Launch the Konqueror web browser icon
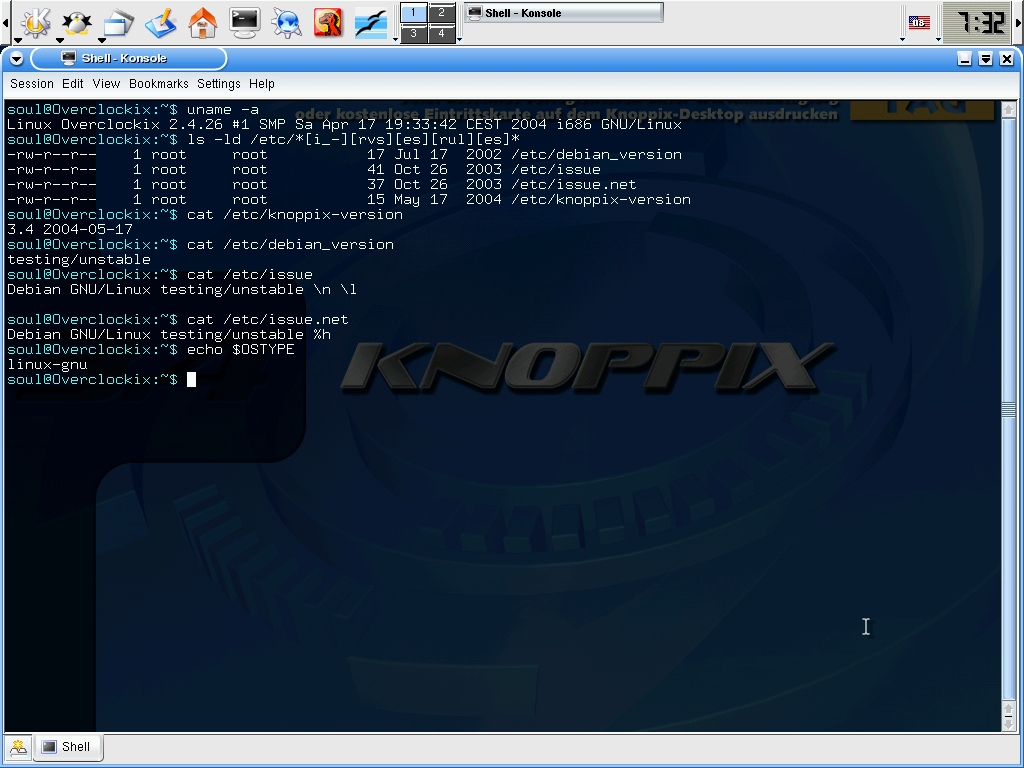Screen dimensions: 1024x768 [x=286, y=22]
